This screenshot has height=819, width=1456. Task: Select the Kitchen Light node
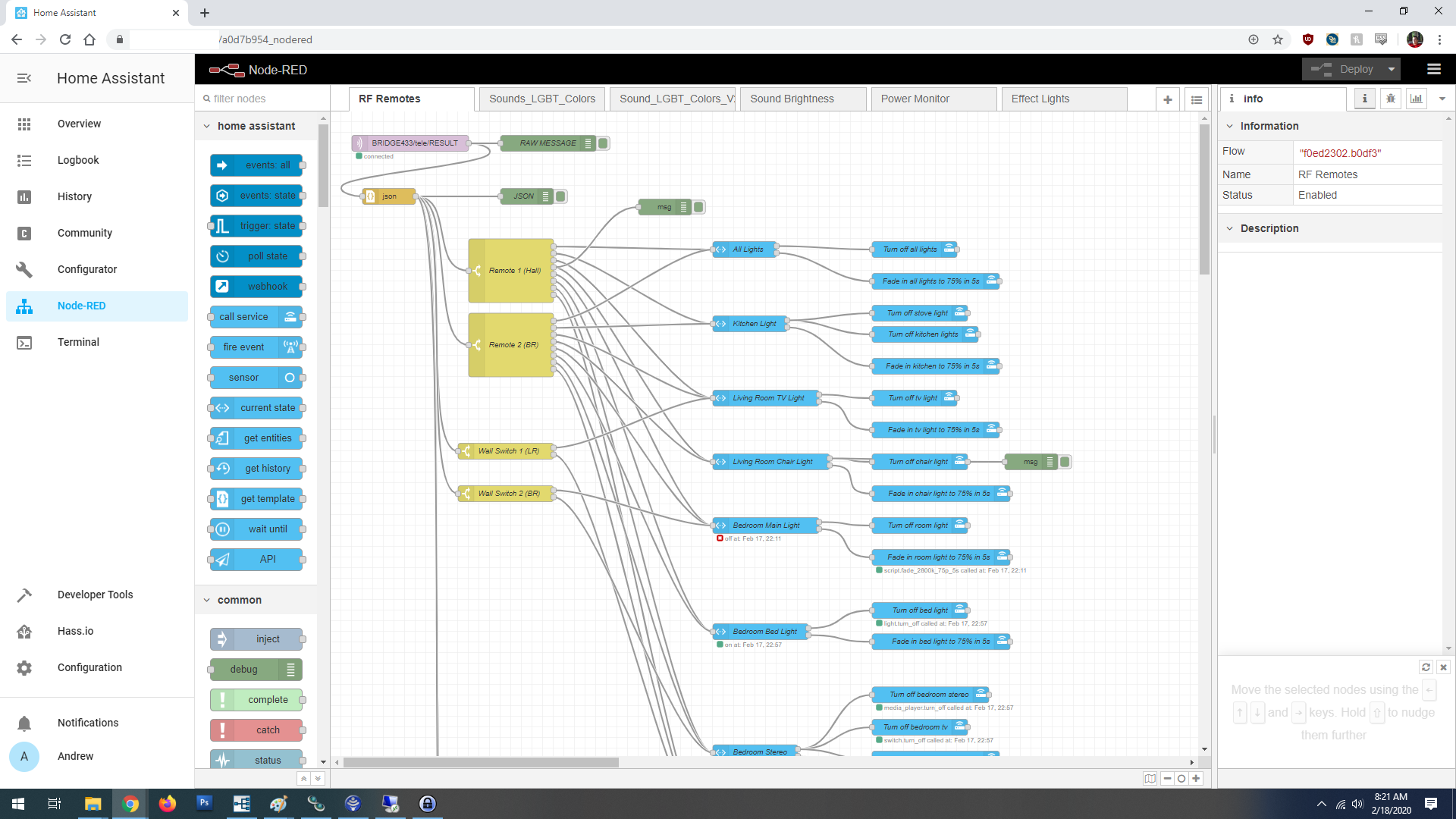pyautogui.click(x=750, y=324)
